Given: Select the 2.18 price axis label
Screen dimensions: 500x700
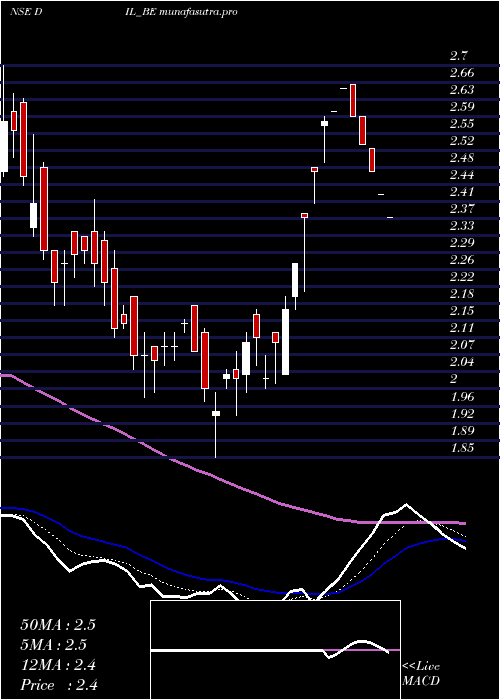Looking at the screenshot, I should pos(462,294).
